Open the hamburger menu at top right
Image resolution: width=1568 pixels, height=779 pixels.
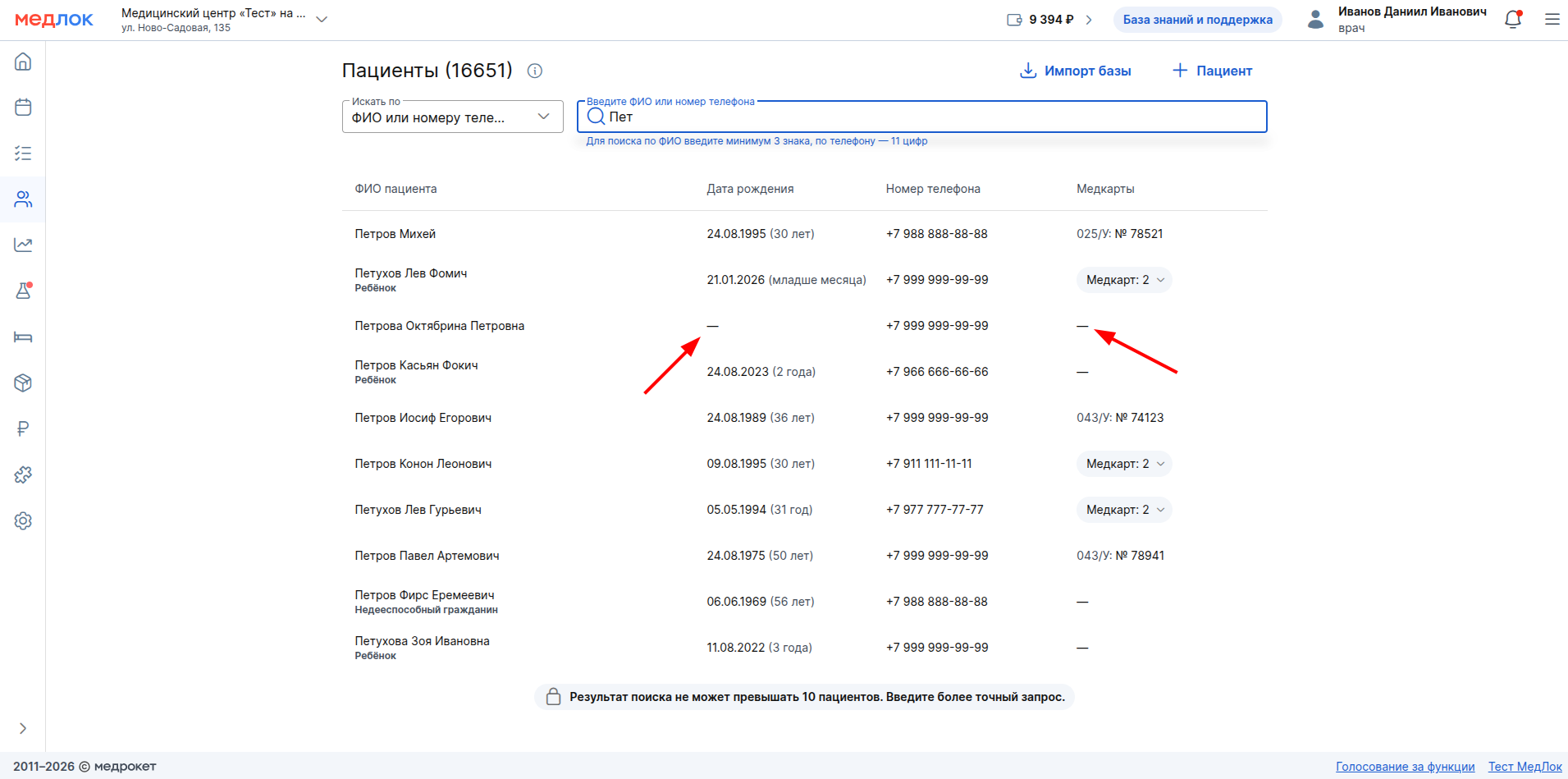point(1552,20)
